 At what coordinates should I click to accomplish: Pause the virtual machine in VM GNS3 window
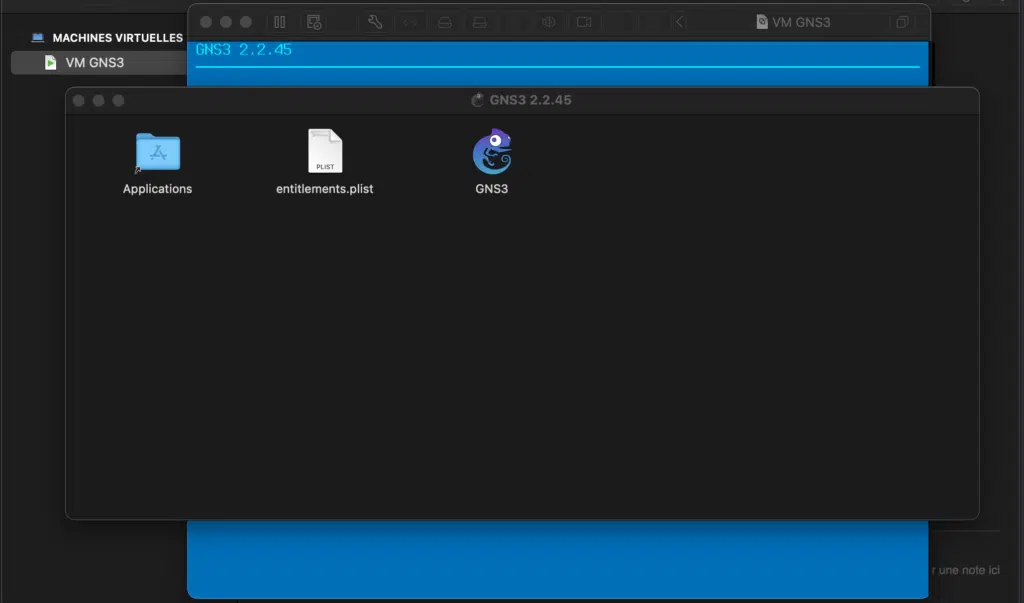280,22
